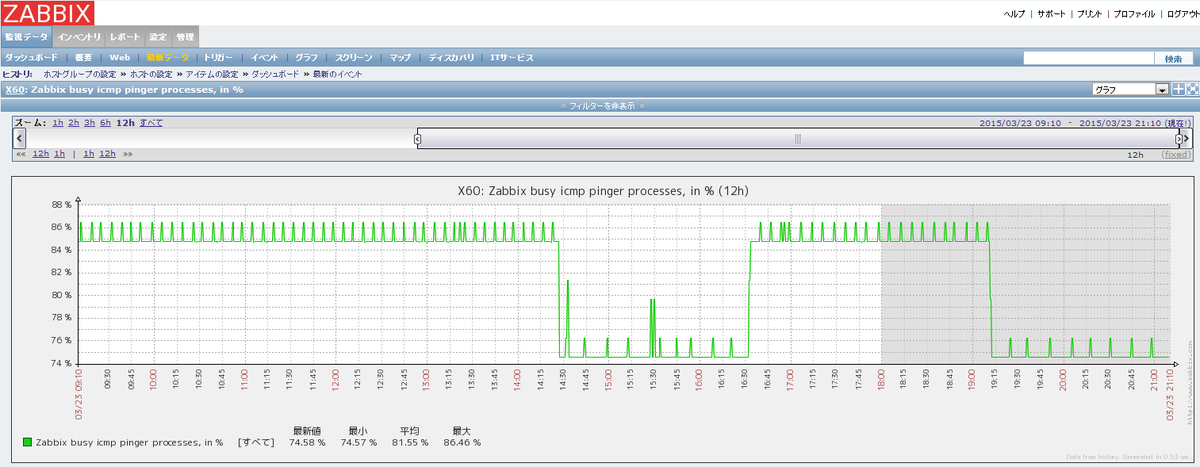Click end date 2015/03/23 21:10
1200x467 pixels.
1120,123
